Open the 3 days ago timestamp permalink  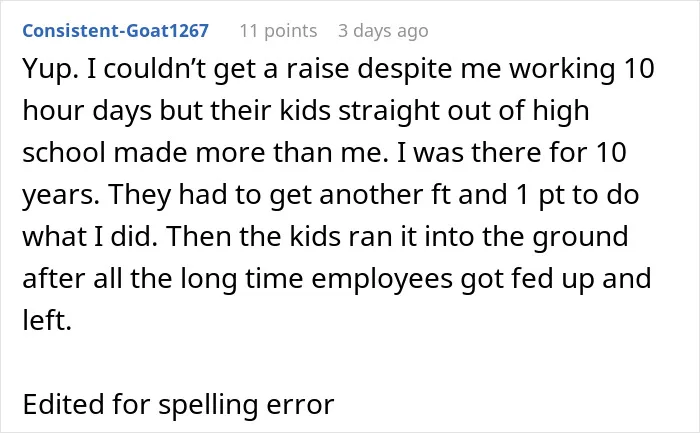(383, 31)
